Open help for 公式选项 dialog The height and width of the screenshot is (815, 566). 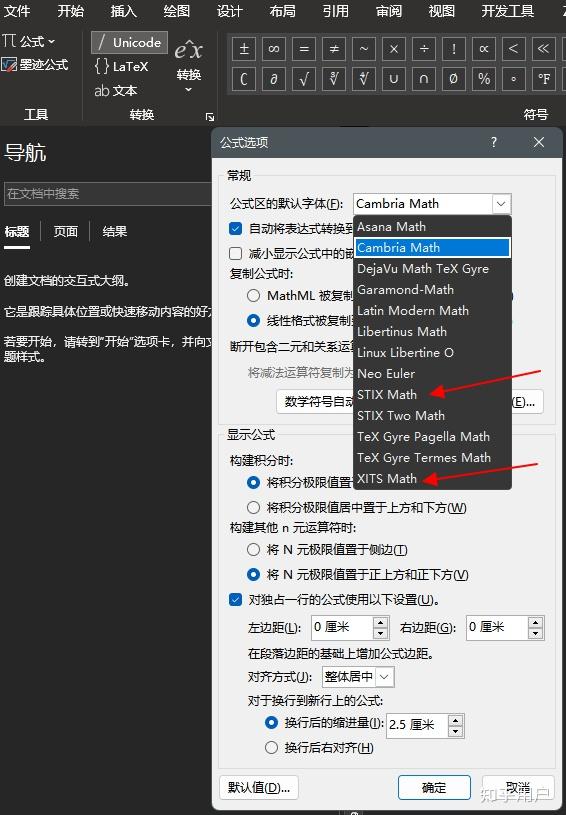(x=494, y=142)
